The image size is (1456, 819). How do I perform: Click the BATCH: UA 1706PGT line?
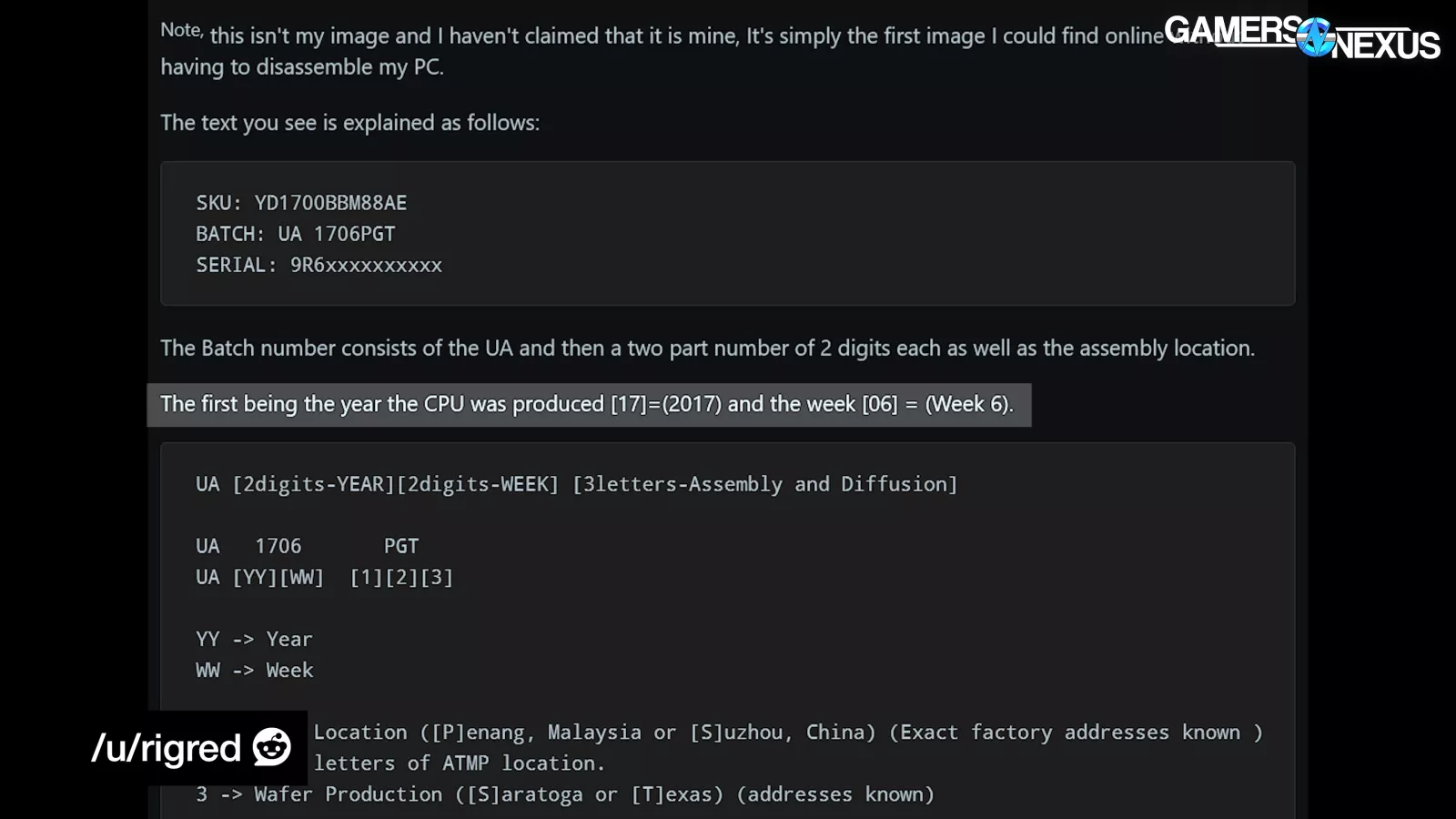click(x=296, y=234)
